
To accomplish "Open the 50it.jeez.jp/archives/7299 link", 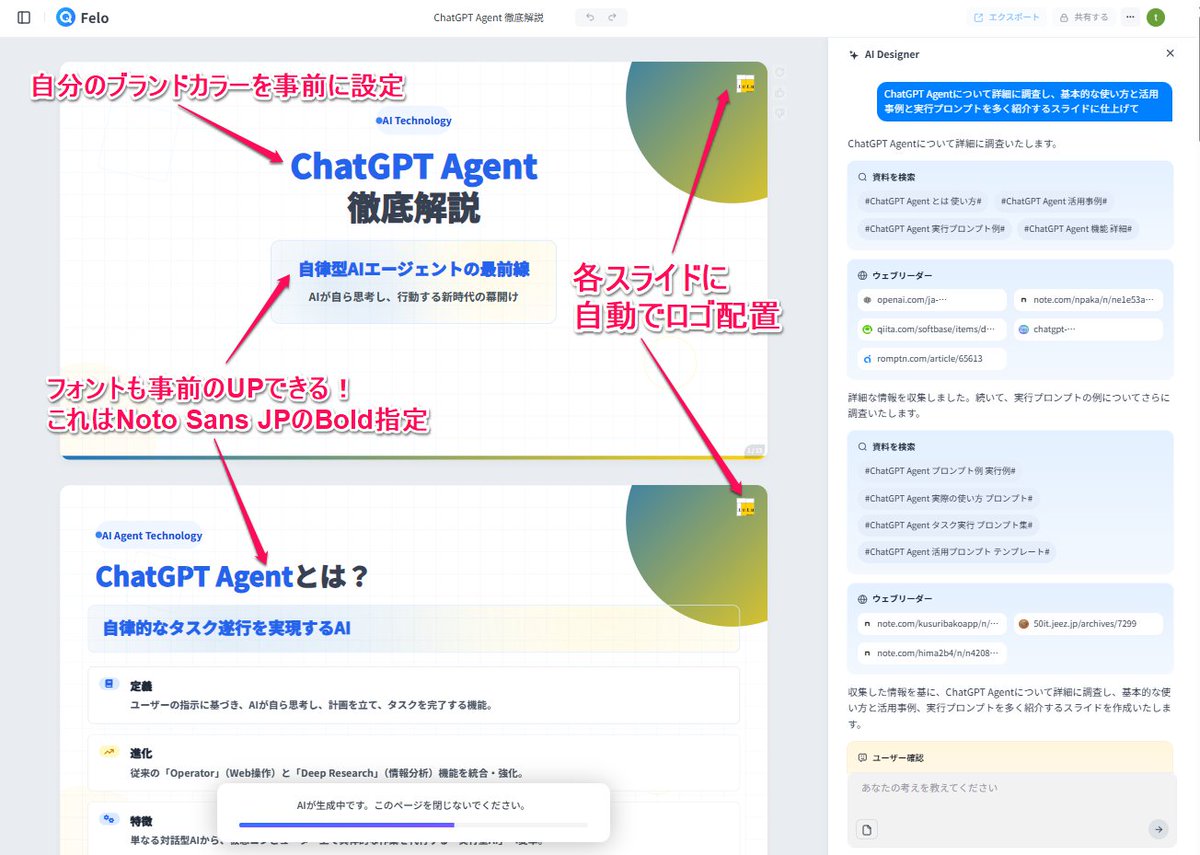I will point(1088,624).
